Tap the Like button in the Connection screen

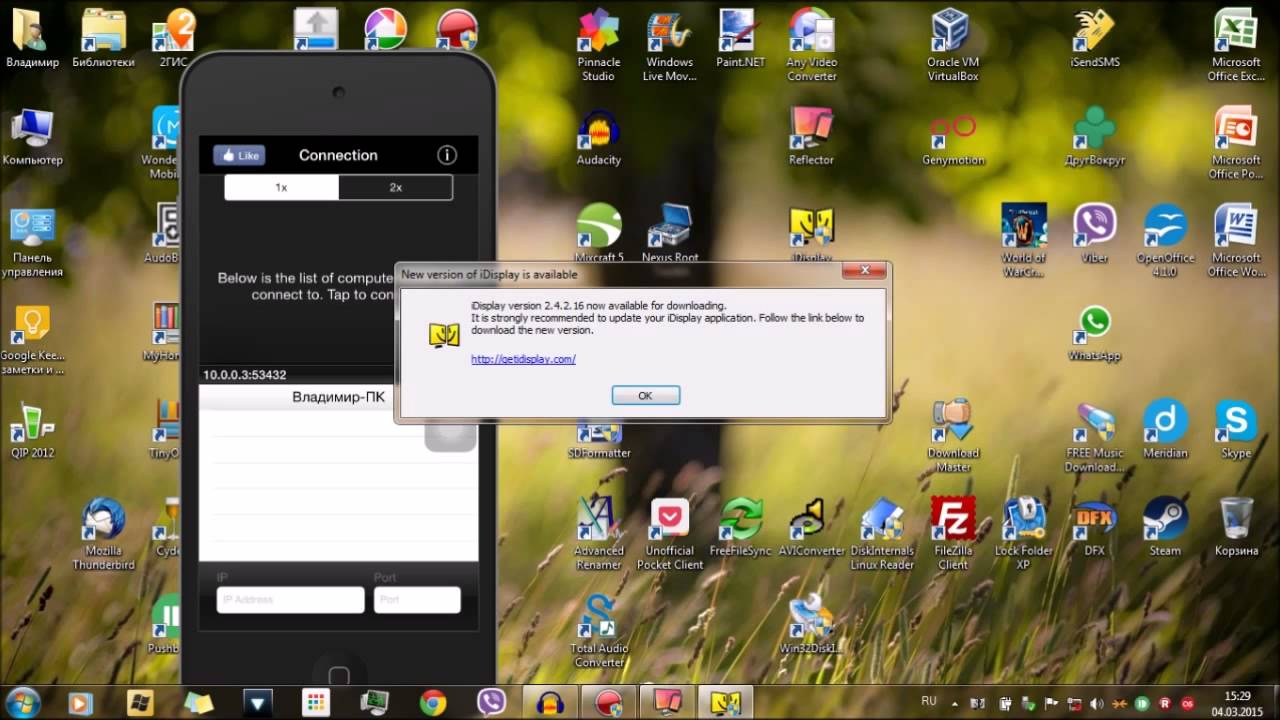click(x=239, y=155)
